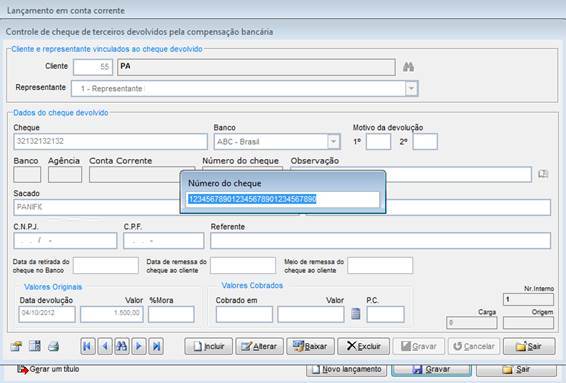Viewport: 566px width, 383px height.
Task: Click the Excluir button
Action: [363, 347]
